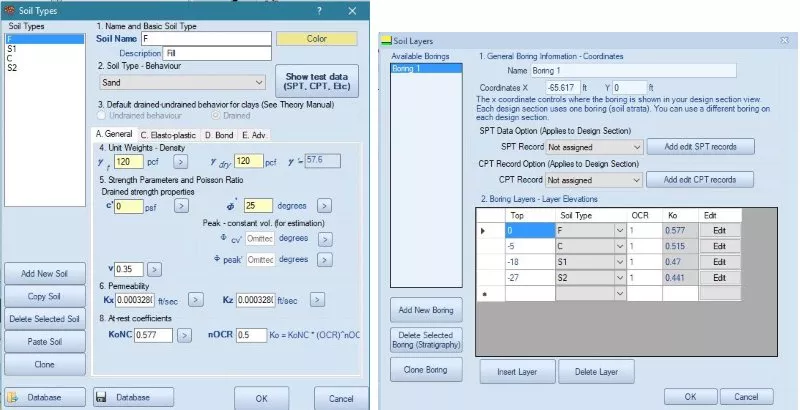Click the Database button with save disk icon
Image resolution: width=800 pixels, height=410 pixels.
[134, 397]
